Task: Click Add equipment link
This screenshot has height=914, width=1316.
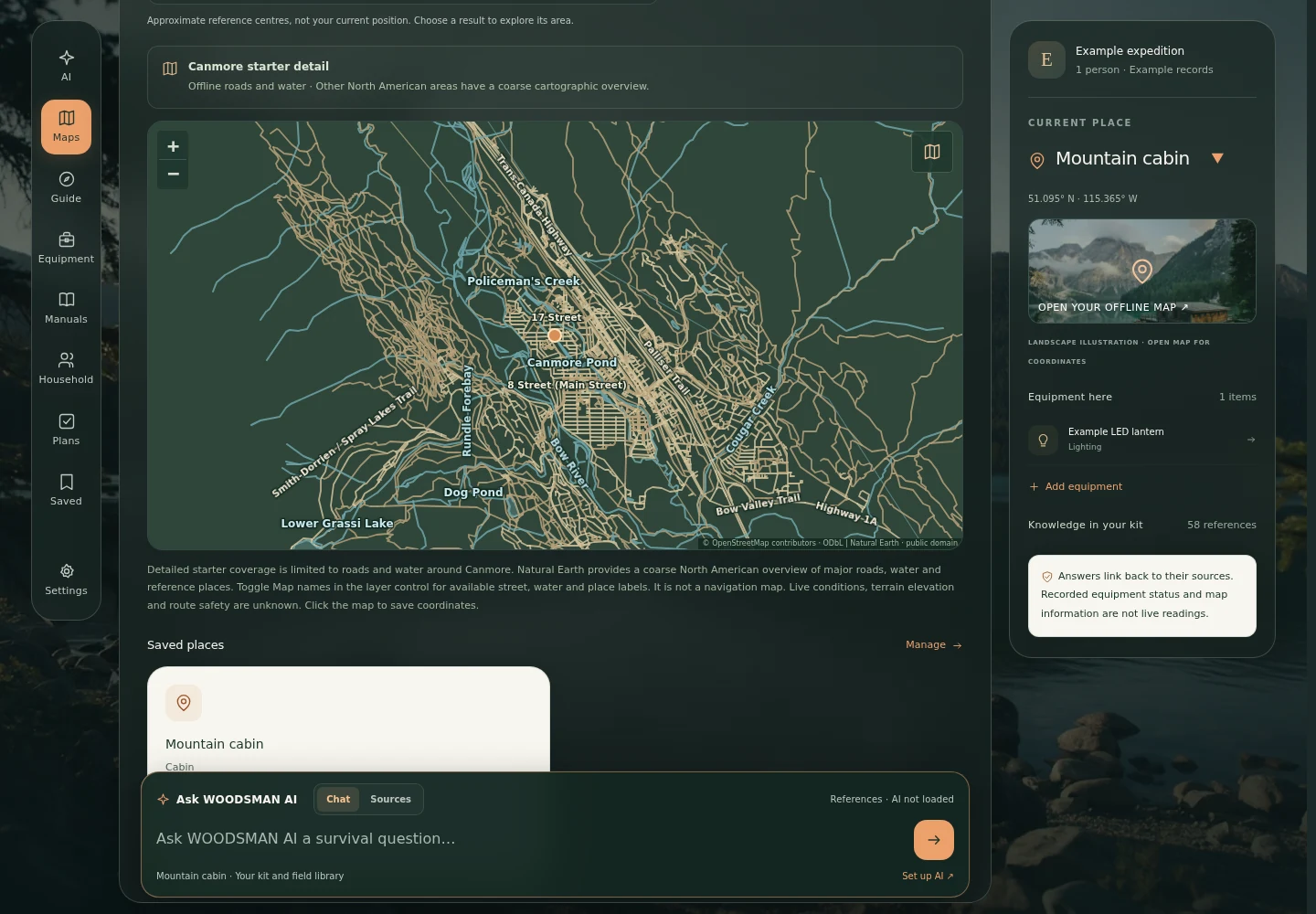Action: point(1076,486)
